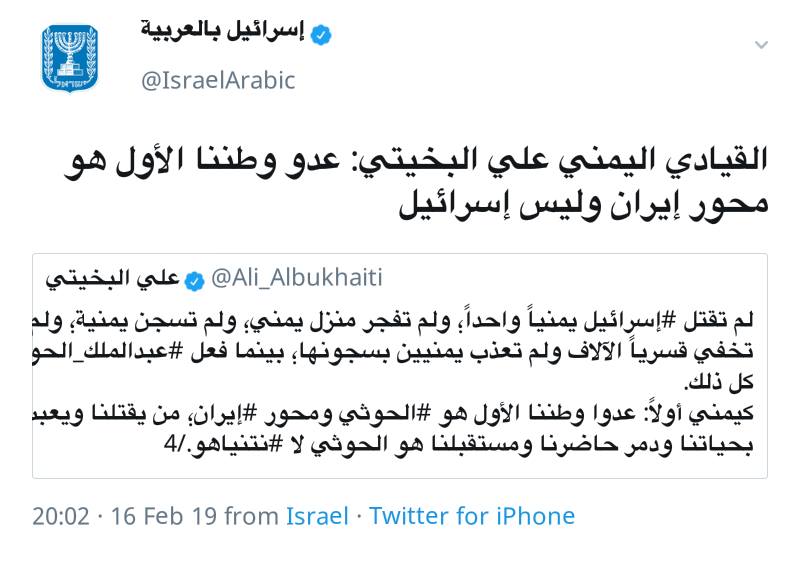Click the verified badge beside علي البخيتي
Image resolution: width=800 pixels, height=561 pixels.
(194, 280)
